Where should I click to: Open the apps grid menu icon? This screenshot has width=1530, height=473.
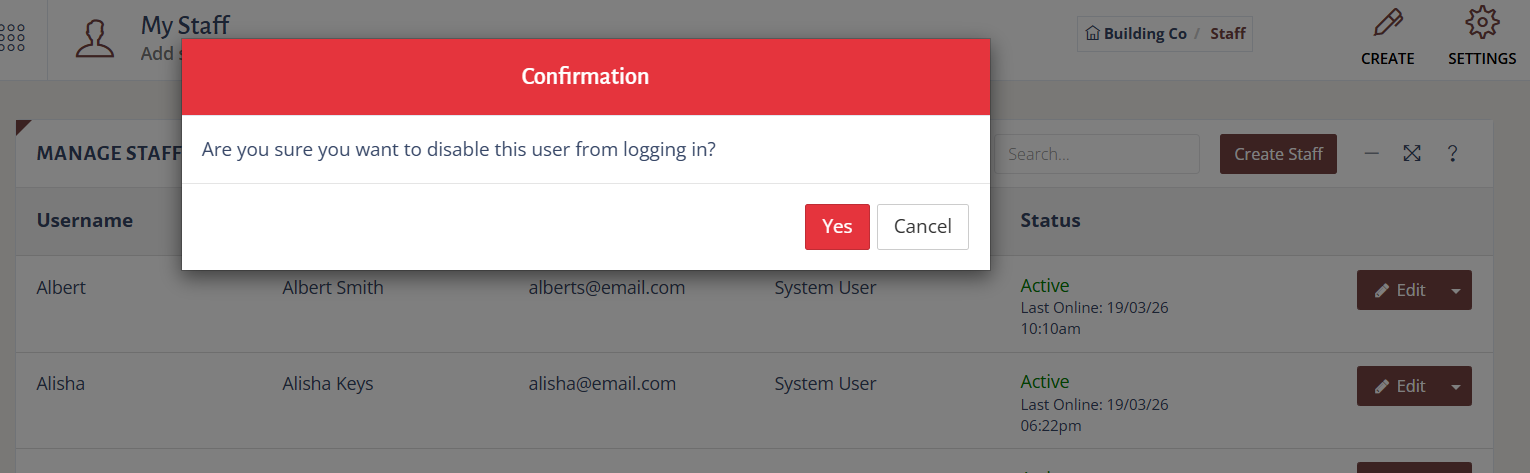13,38
